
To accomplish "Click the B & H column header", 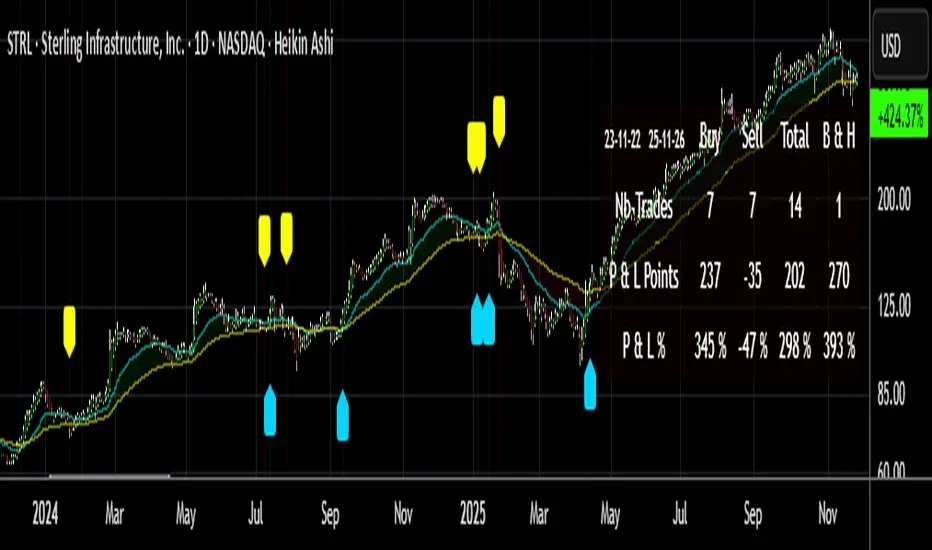I will click(x=839, y=137).
